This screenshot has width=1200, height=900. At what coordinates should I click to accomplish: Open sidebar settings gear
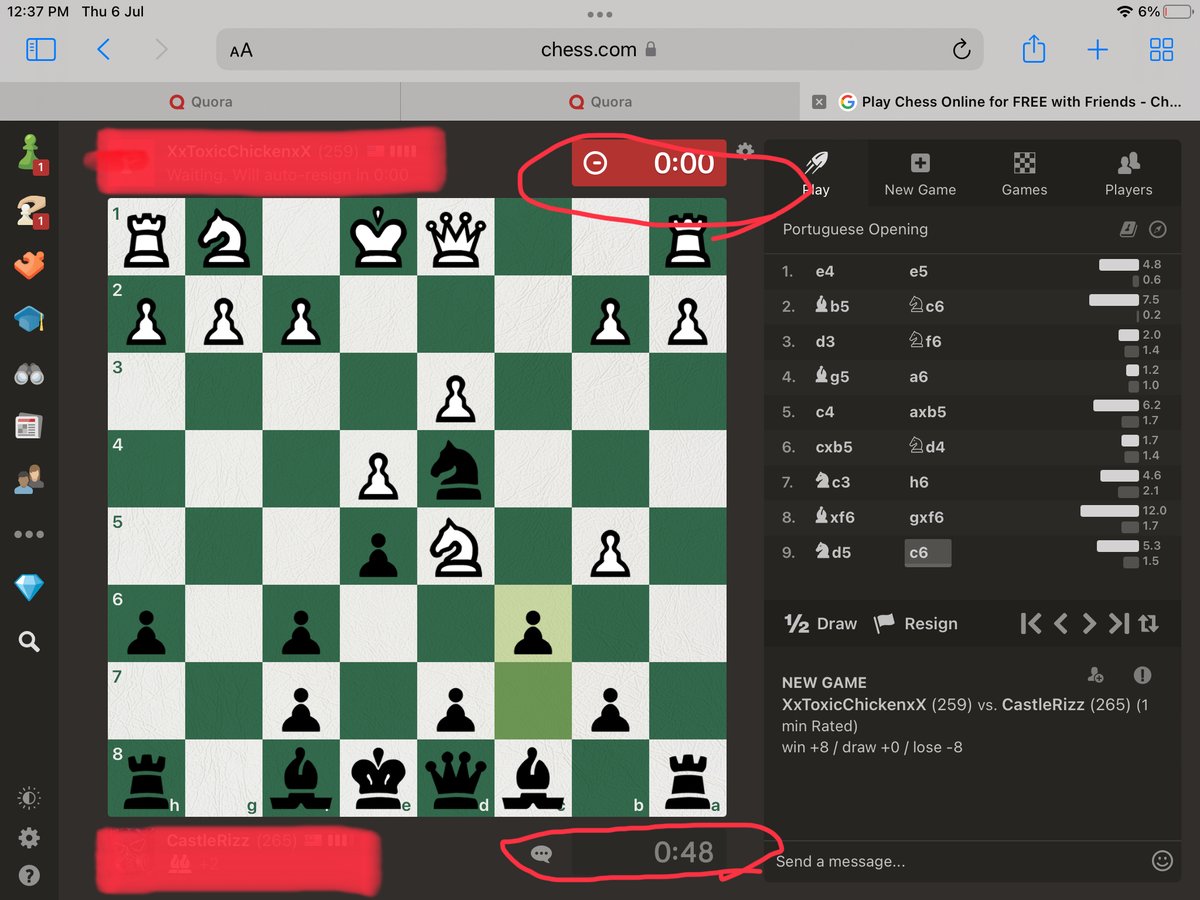tap(29, 838)
